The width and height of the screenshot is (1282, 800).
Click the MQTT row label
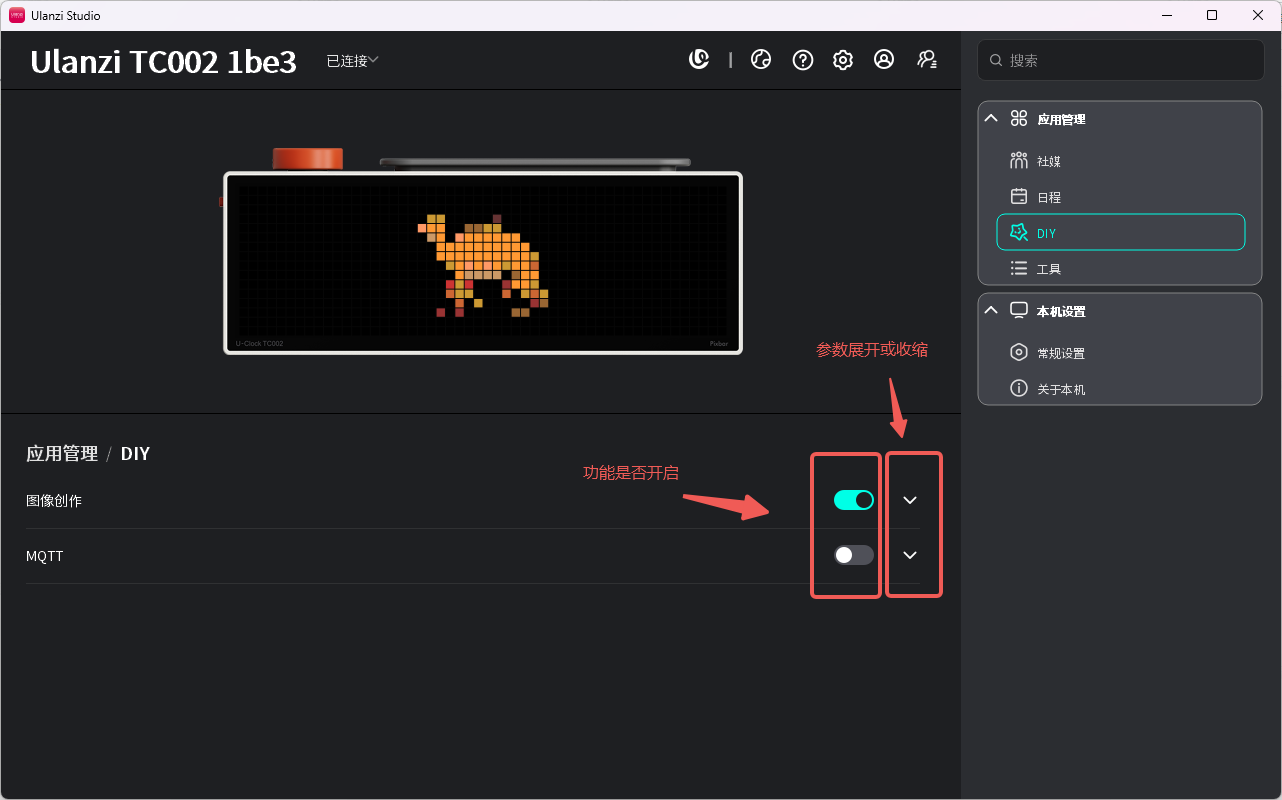[45, 556]
